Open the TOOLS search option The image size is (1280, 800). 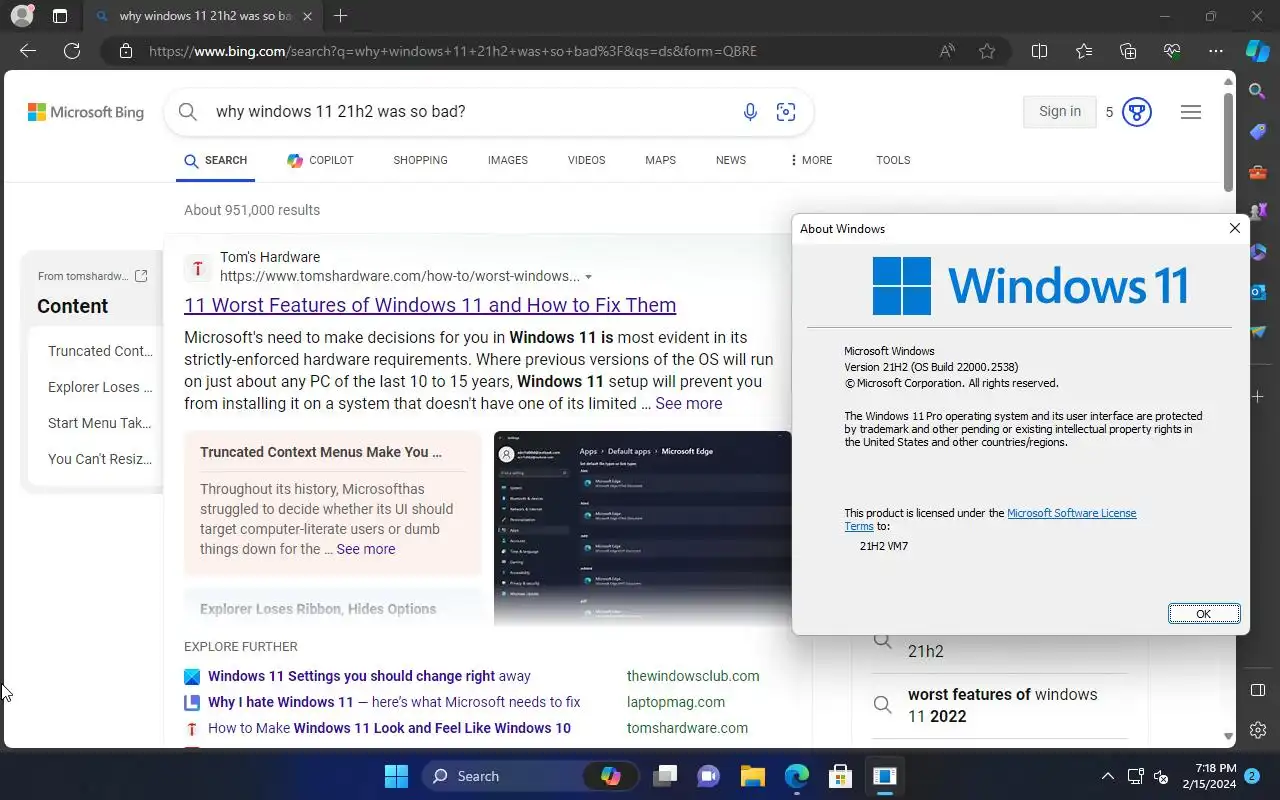point(893,160)
